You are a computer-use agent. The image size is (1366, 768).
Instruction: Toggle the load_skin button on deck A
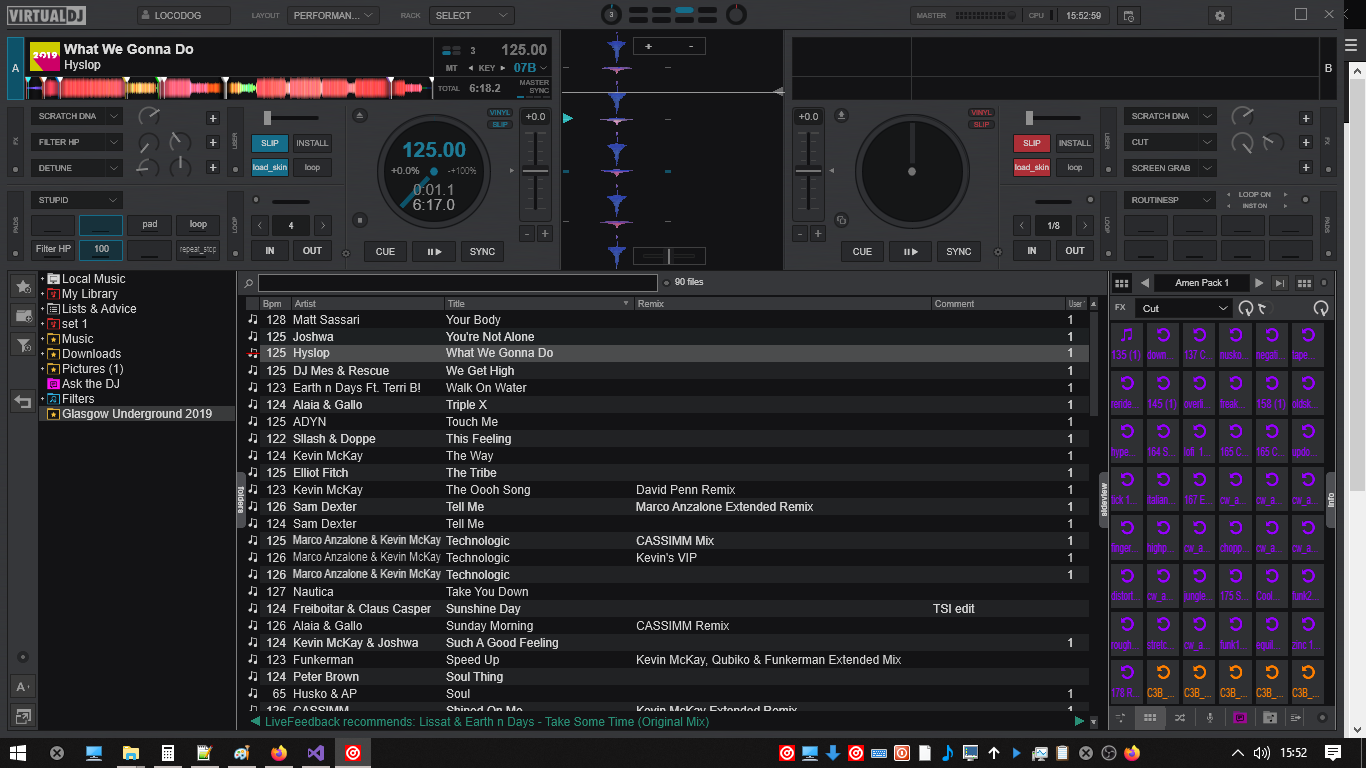[270, 167]
